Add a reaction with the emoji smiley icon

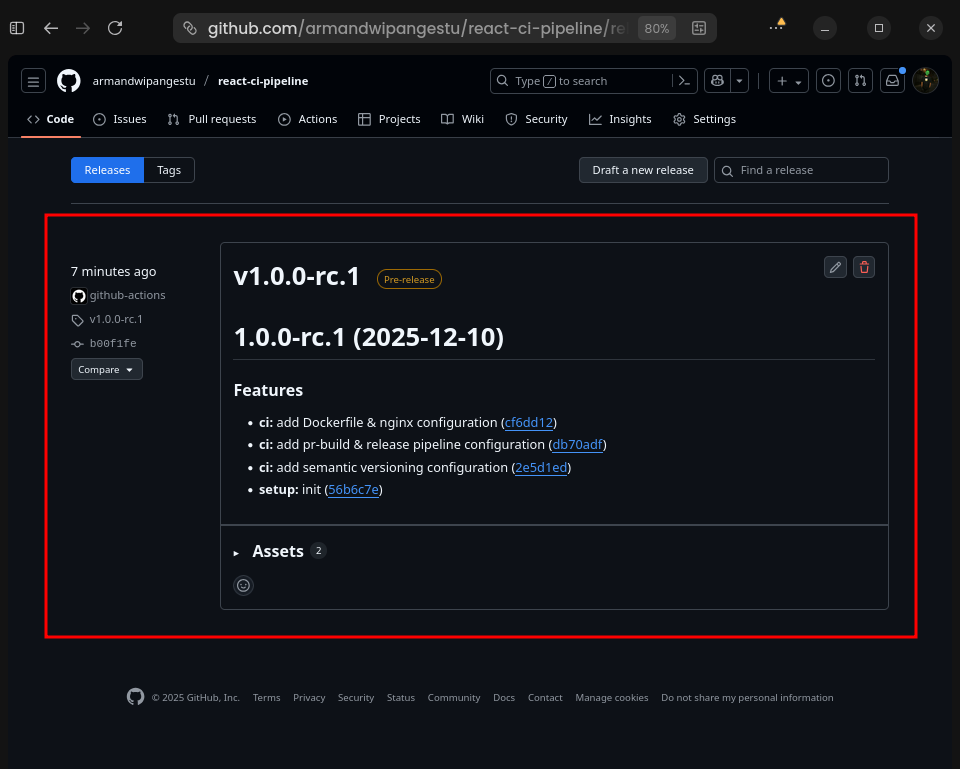click(x=243, y=585)
